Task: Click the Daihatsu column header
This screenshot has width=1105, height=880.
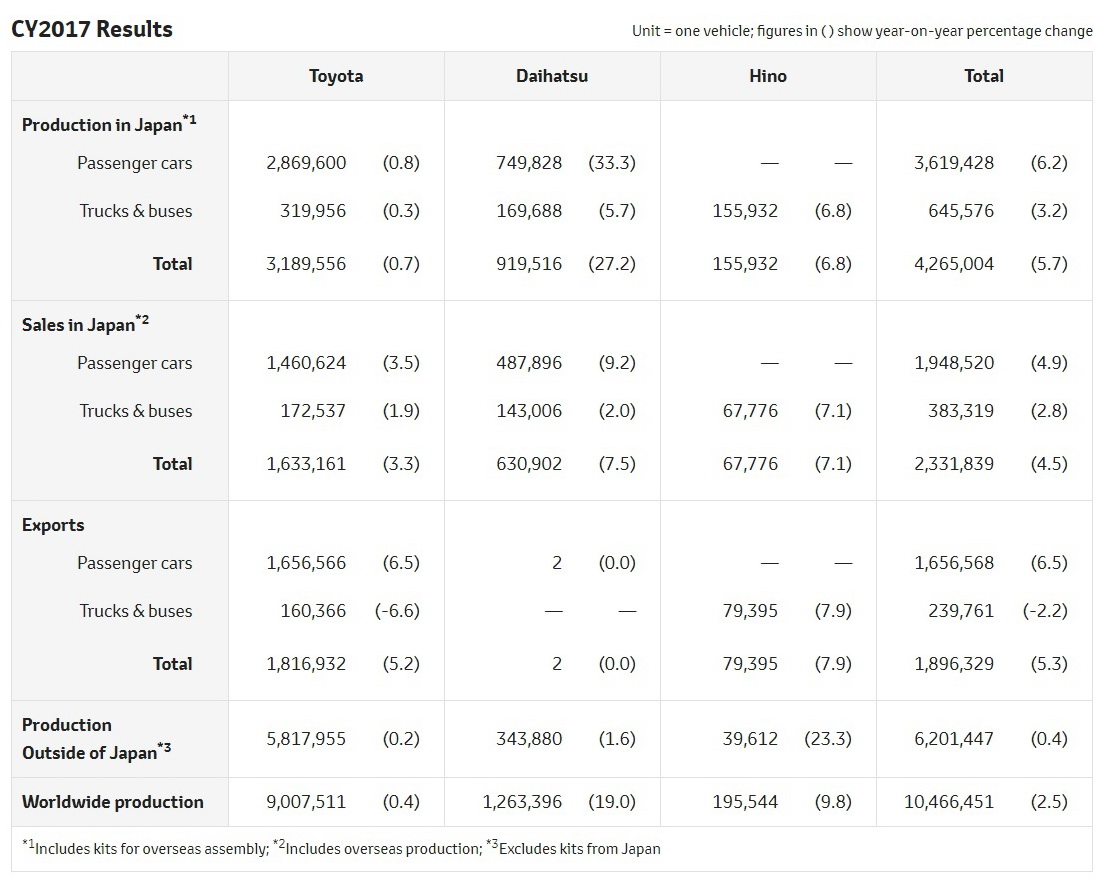Action: click(x=552, y=76)
